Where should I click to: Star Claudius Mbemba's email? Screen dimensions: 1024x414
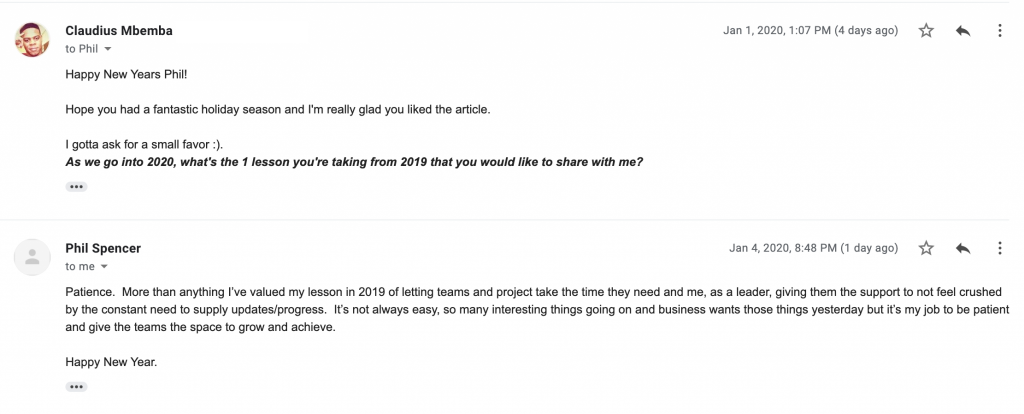[x=926, y=31]
